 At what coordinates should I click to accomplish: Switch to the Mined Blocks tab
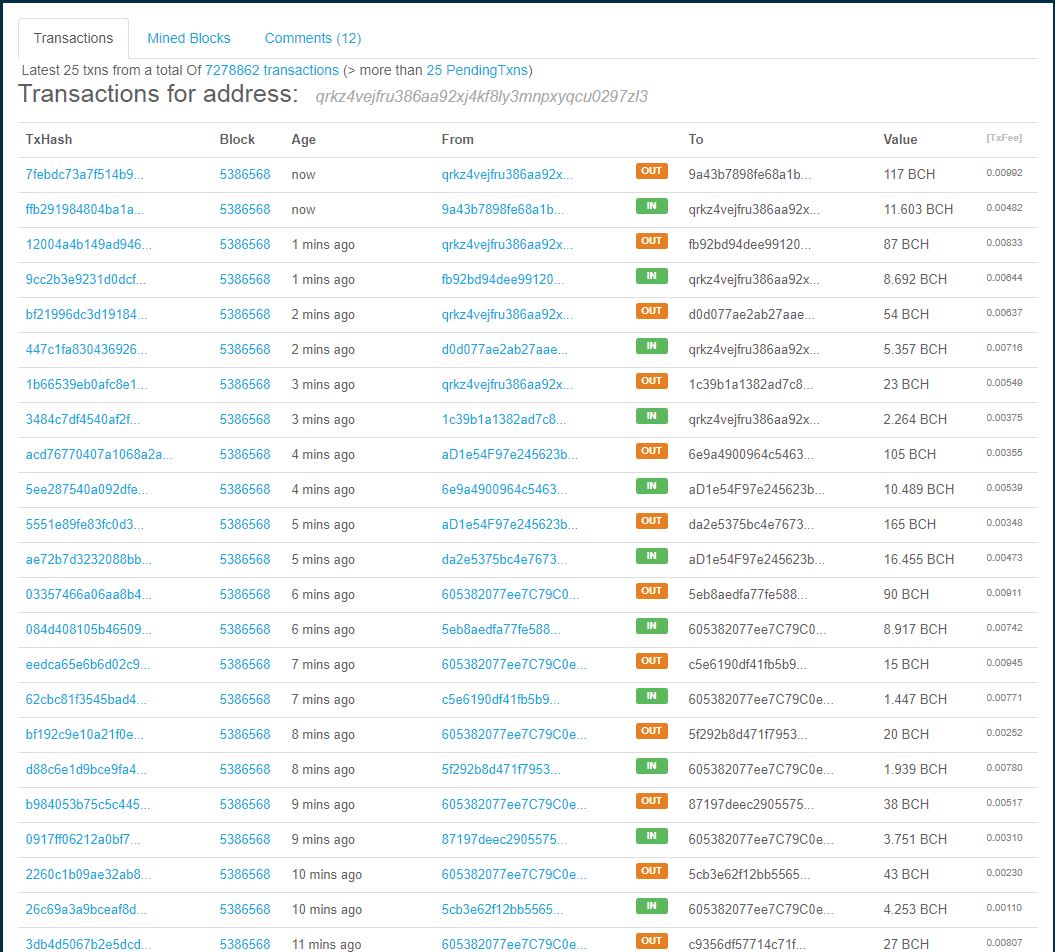(188, 38)
